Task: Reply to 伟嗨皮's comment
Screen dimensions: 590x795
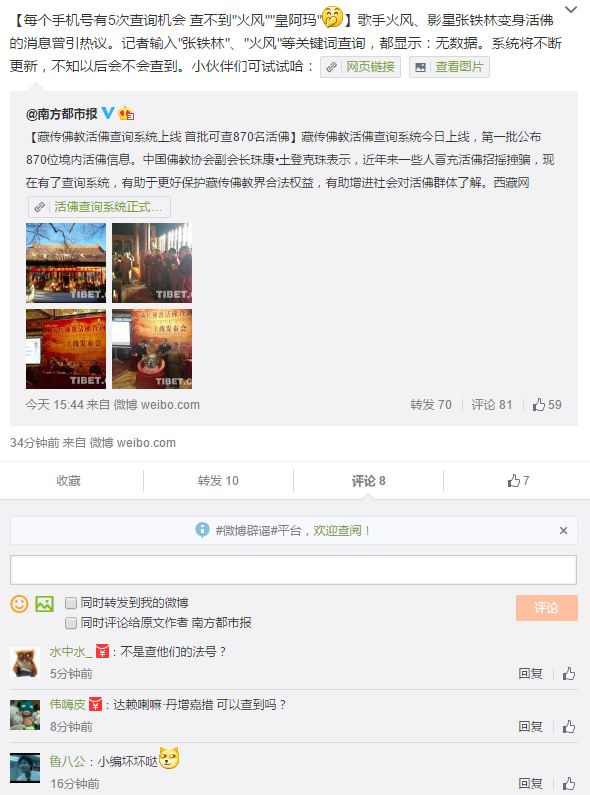Action: pos(530,727)
